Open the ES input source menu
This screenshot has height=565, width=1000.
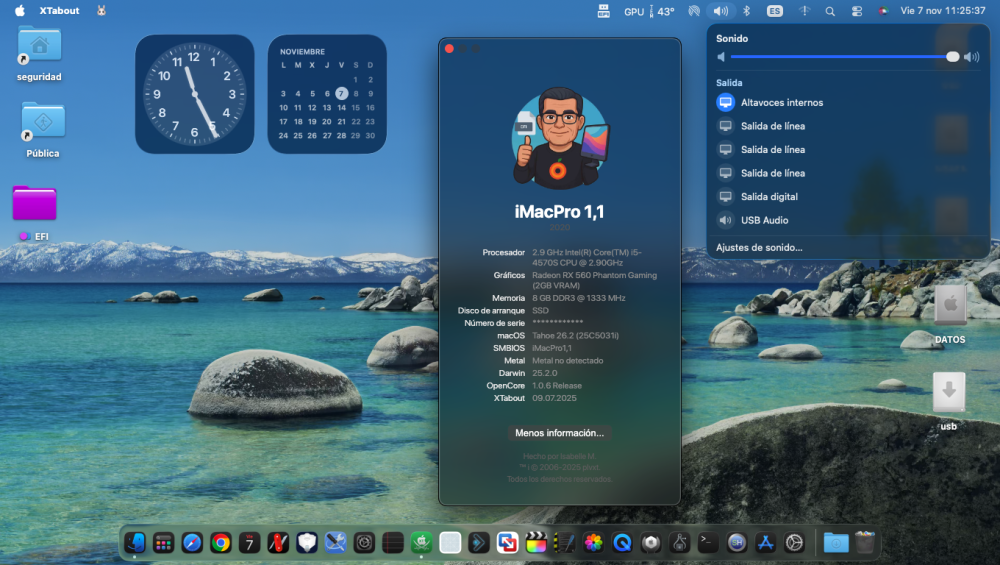coord(774,11)
